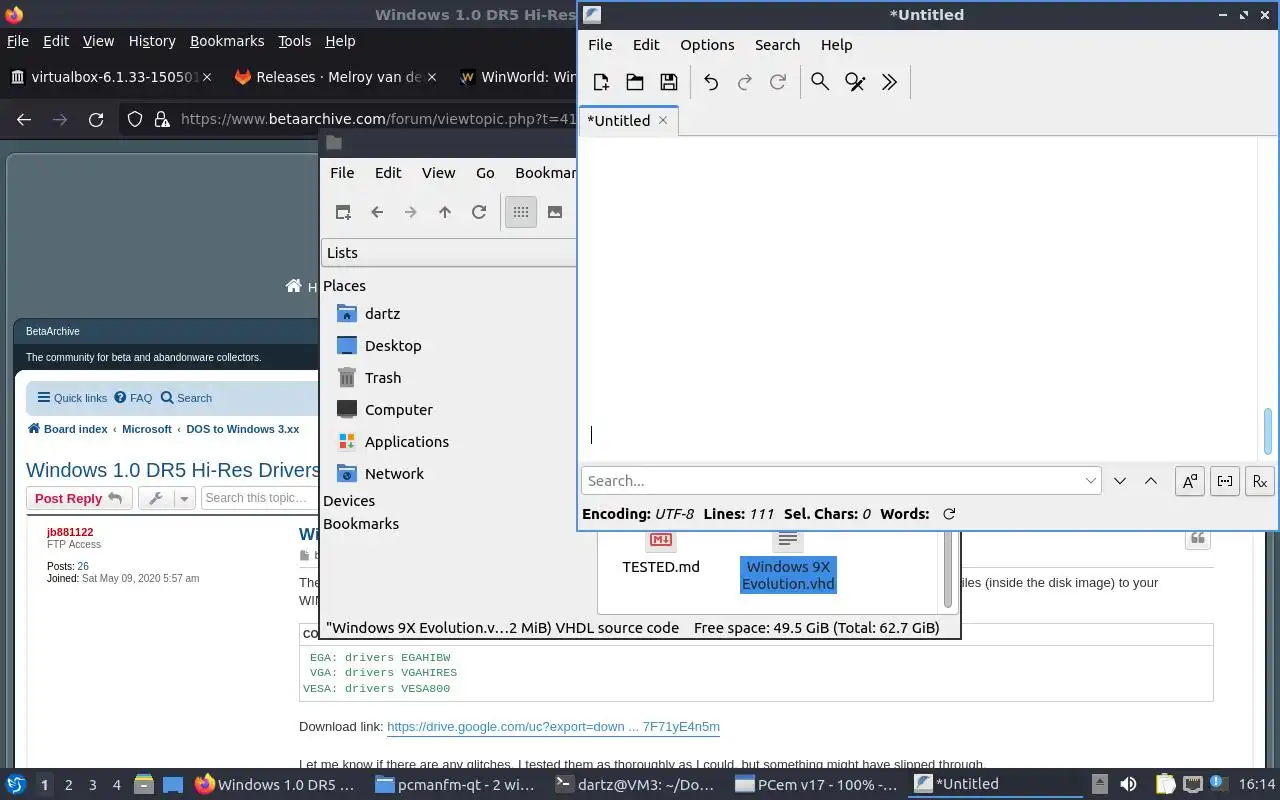Open Firefox Tools menu
Viewport: 1280px width, 800px height.
[294, 41]
